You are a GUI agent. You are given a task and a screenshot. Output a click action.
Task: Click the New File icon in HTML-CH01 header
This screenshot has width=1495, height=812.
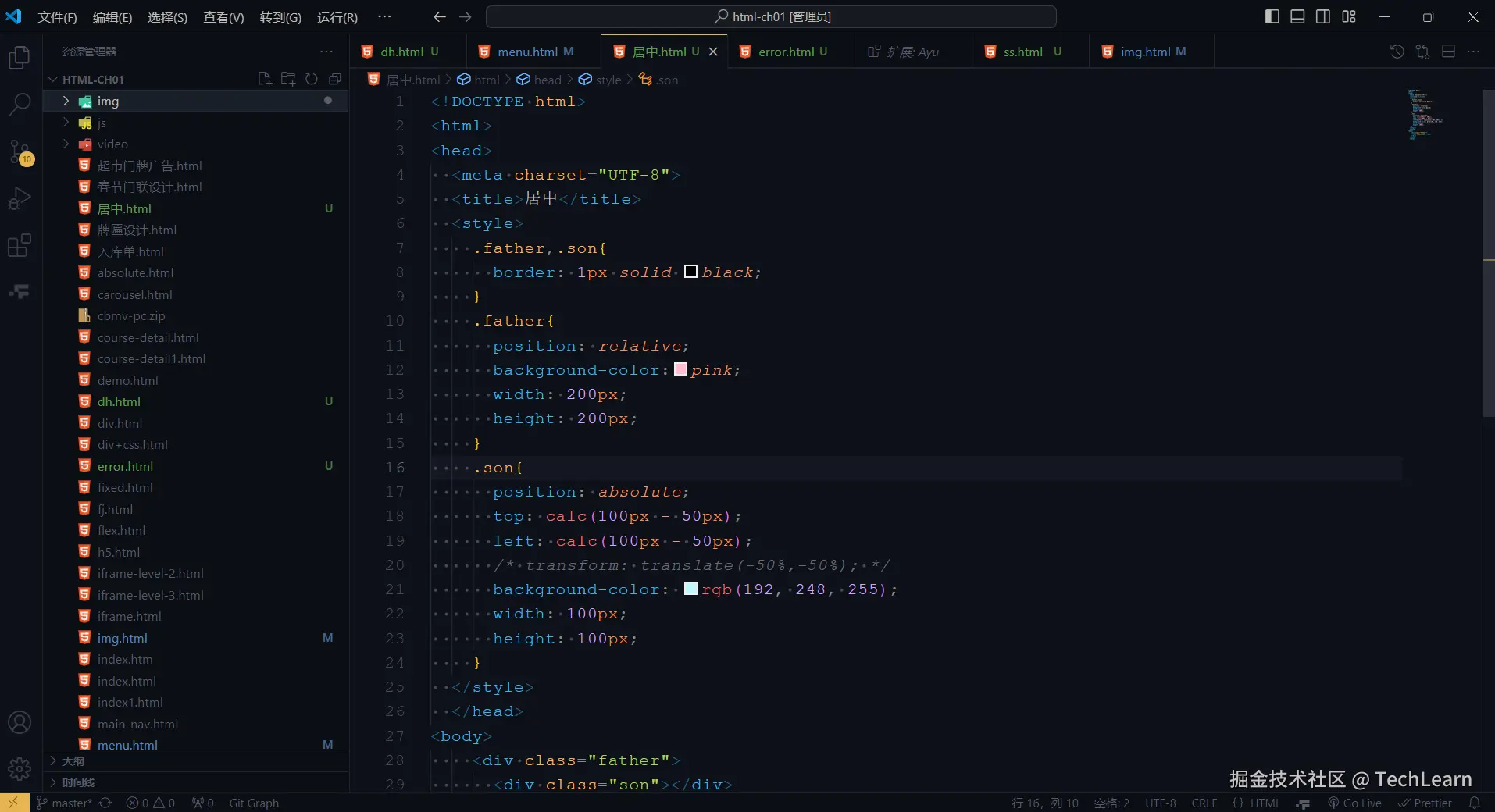265,79
